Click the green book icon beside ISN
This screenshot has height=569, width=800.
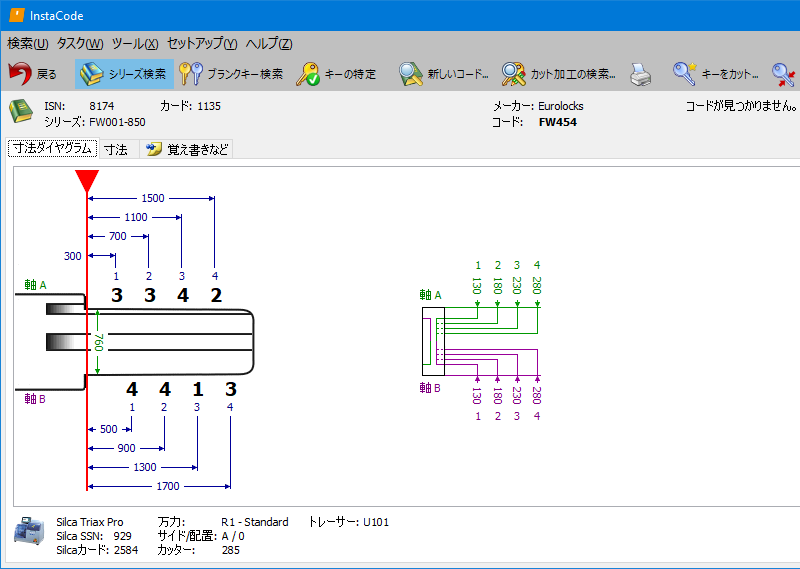coord(21,112)
